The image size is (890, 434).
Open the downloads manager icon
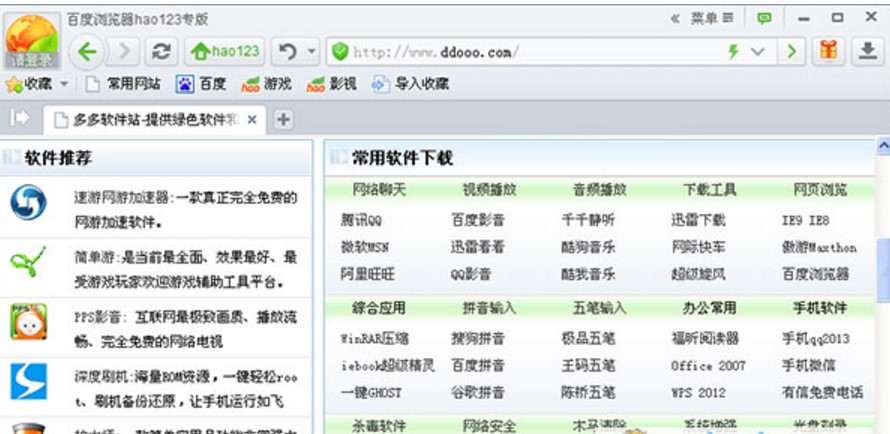867,52
